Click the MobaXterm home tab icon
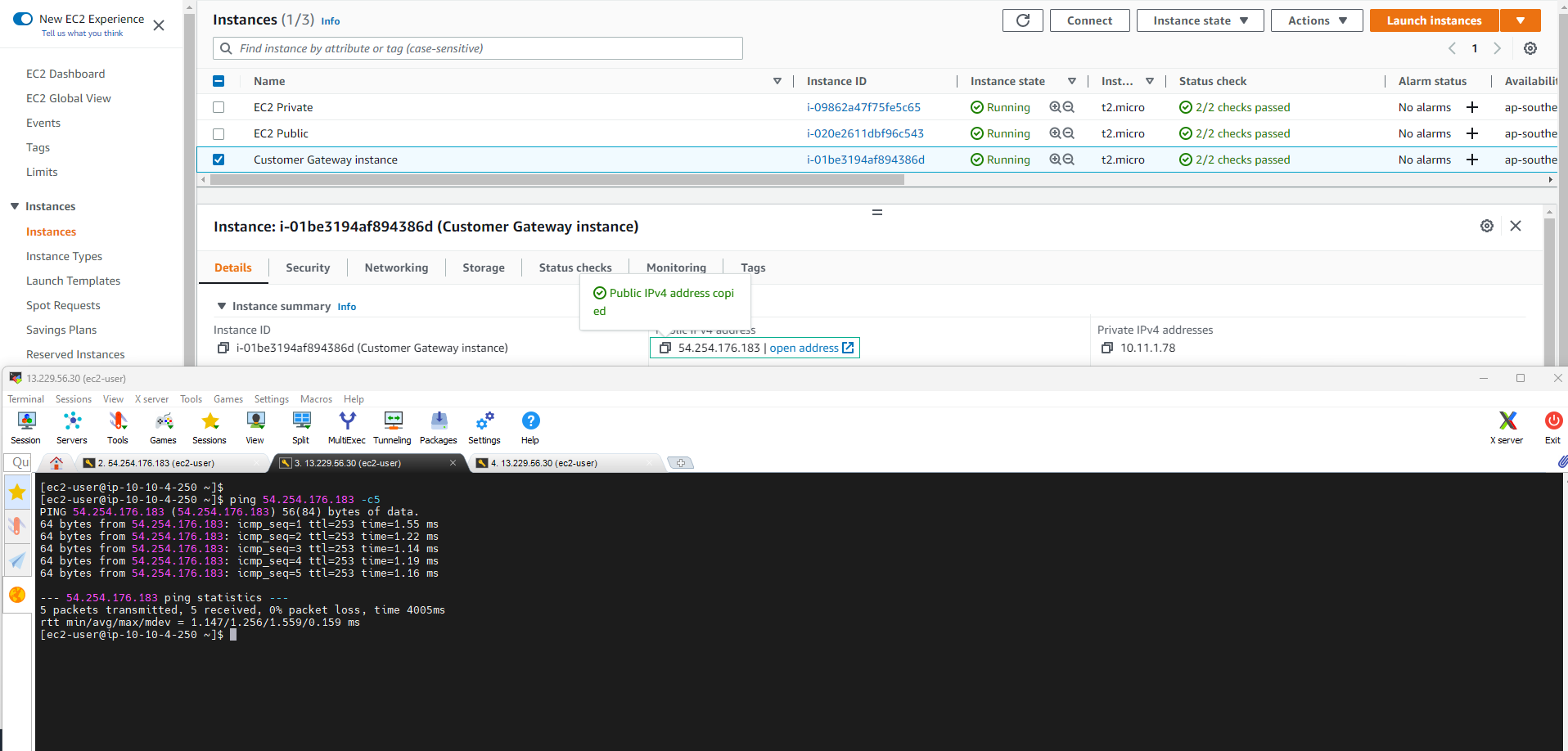This screenshot has height=751, width=1568. pos(56,463)
